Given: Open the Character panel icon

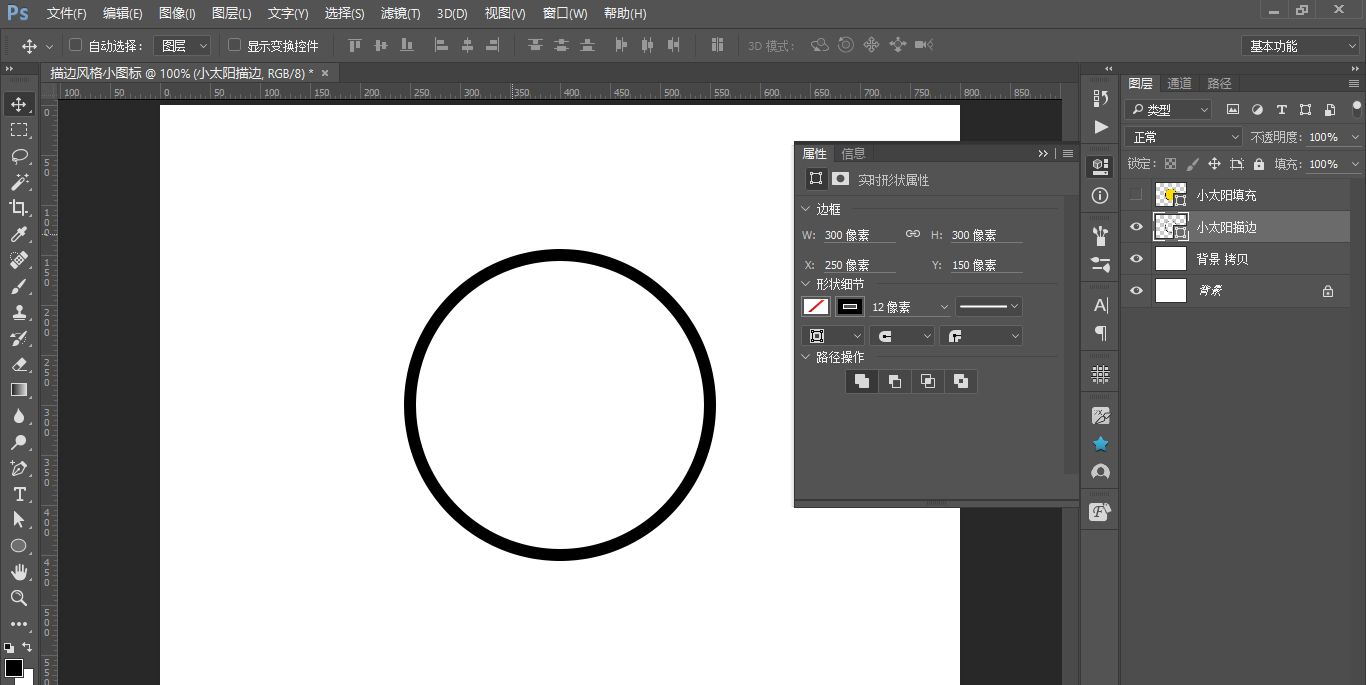Looking at the screenshot, I should click(x=1101, y=305).
